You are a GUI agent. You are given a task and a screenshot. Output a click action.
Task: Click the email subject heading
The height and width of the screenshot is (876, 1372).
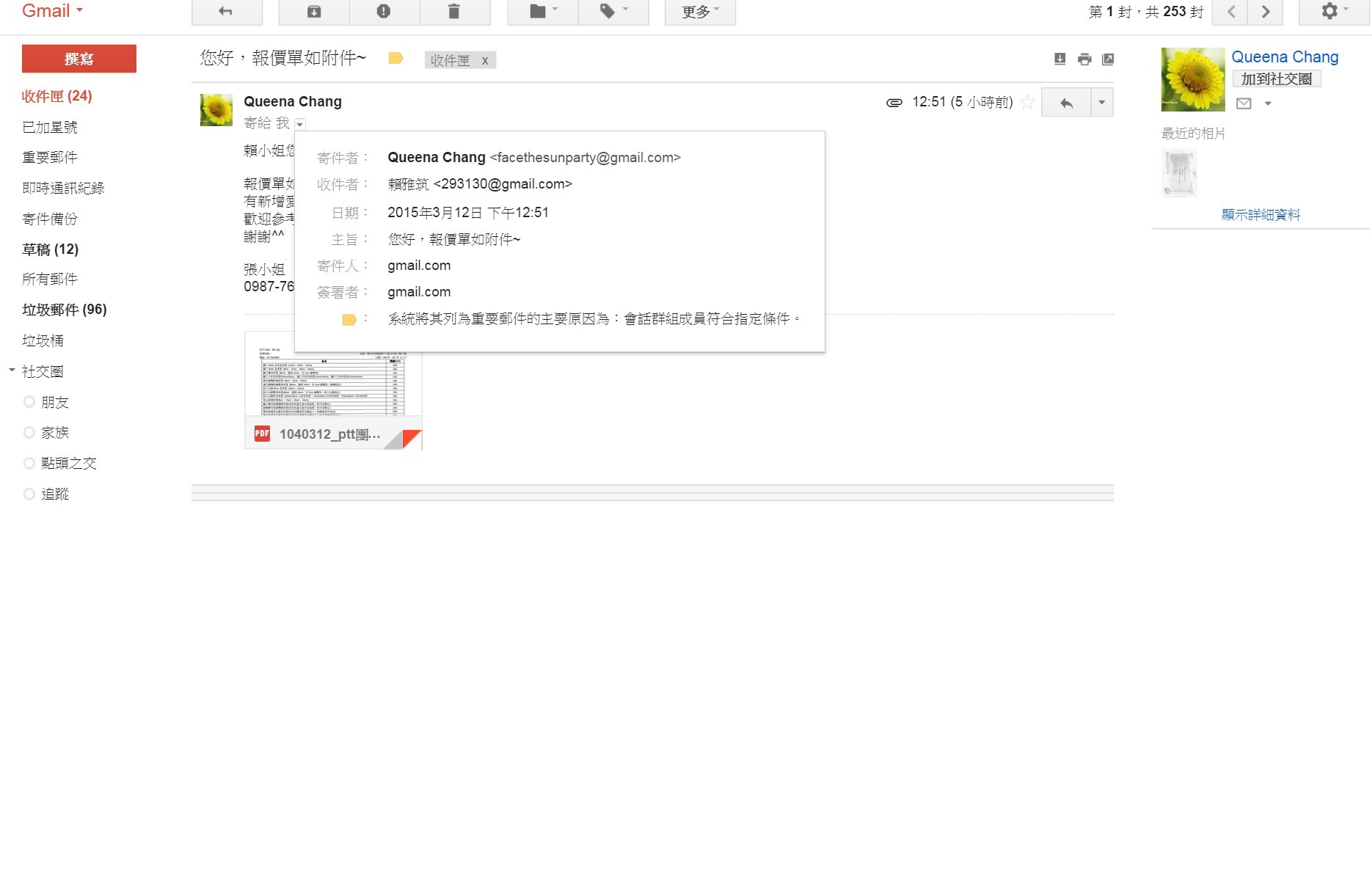pyautogui.click(x=282, y=58)
